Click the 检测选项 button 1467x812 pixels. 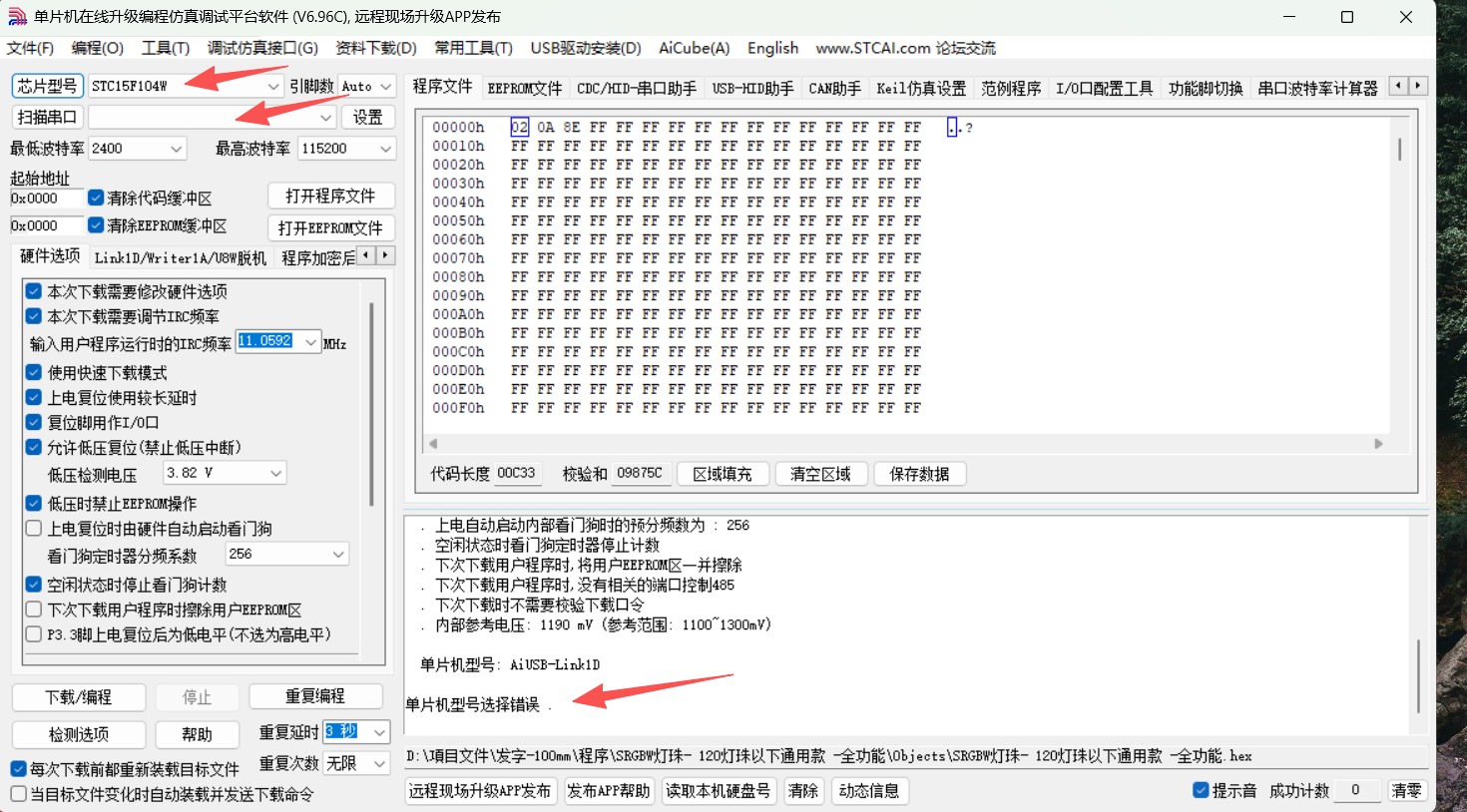pyautogui.click(x=79, y=735)
